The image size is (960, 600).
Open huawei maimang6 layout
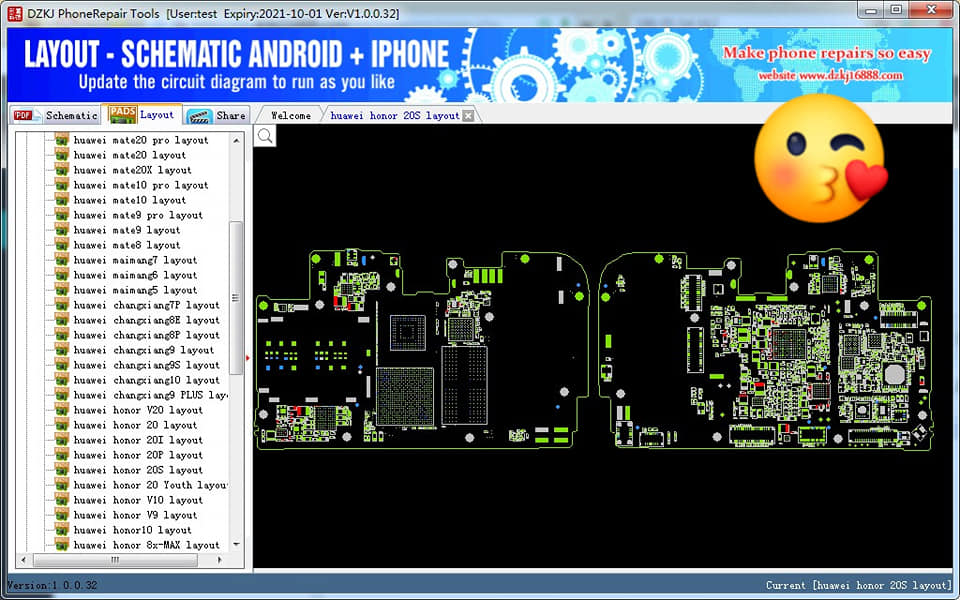click(x=135, y=275)
